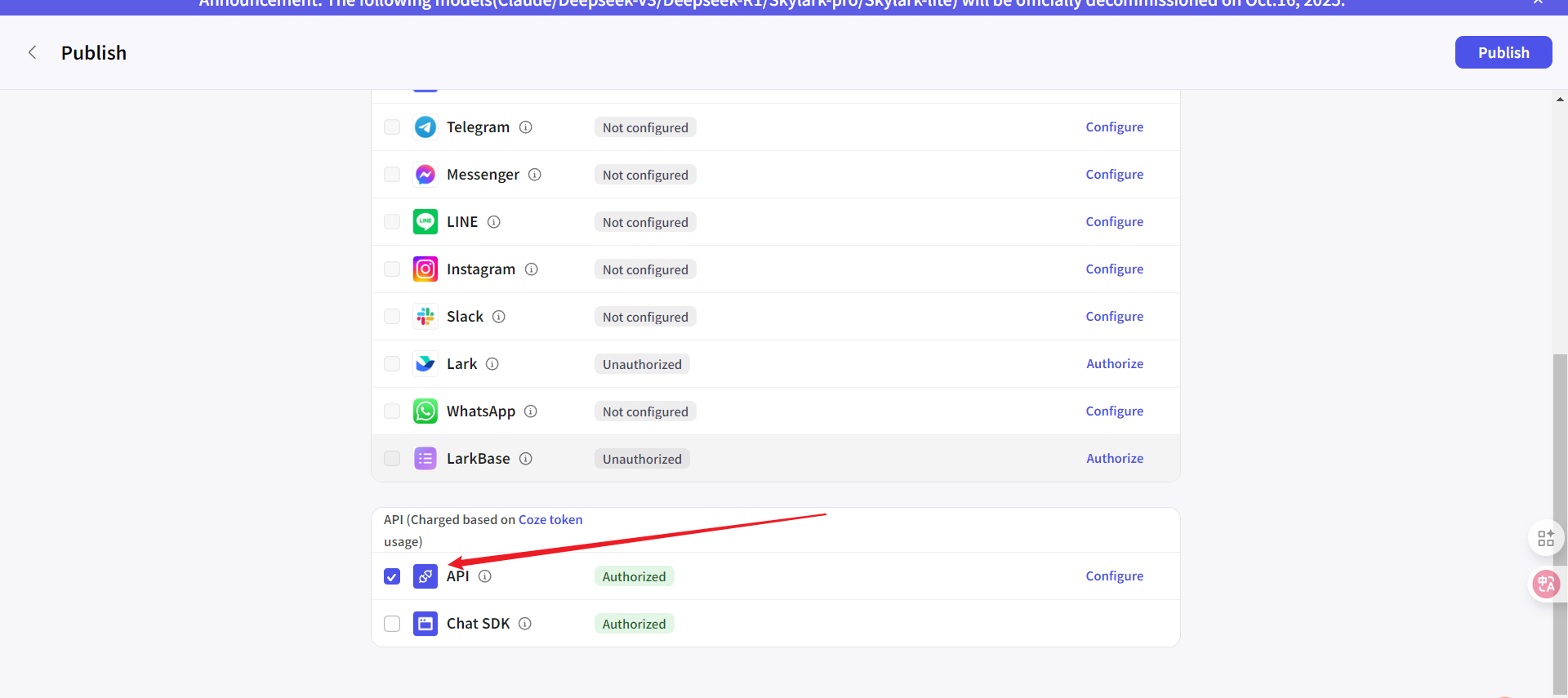Screen dimensions: 1568x698
Task: Click the Chat SDK icon
Action: [425, 624]
